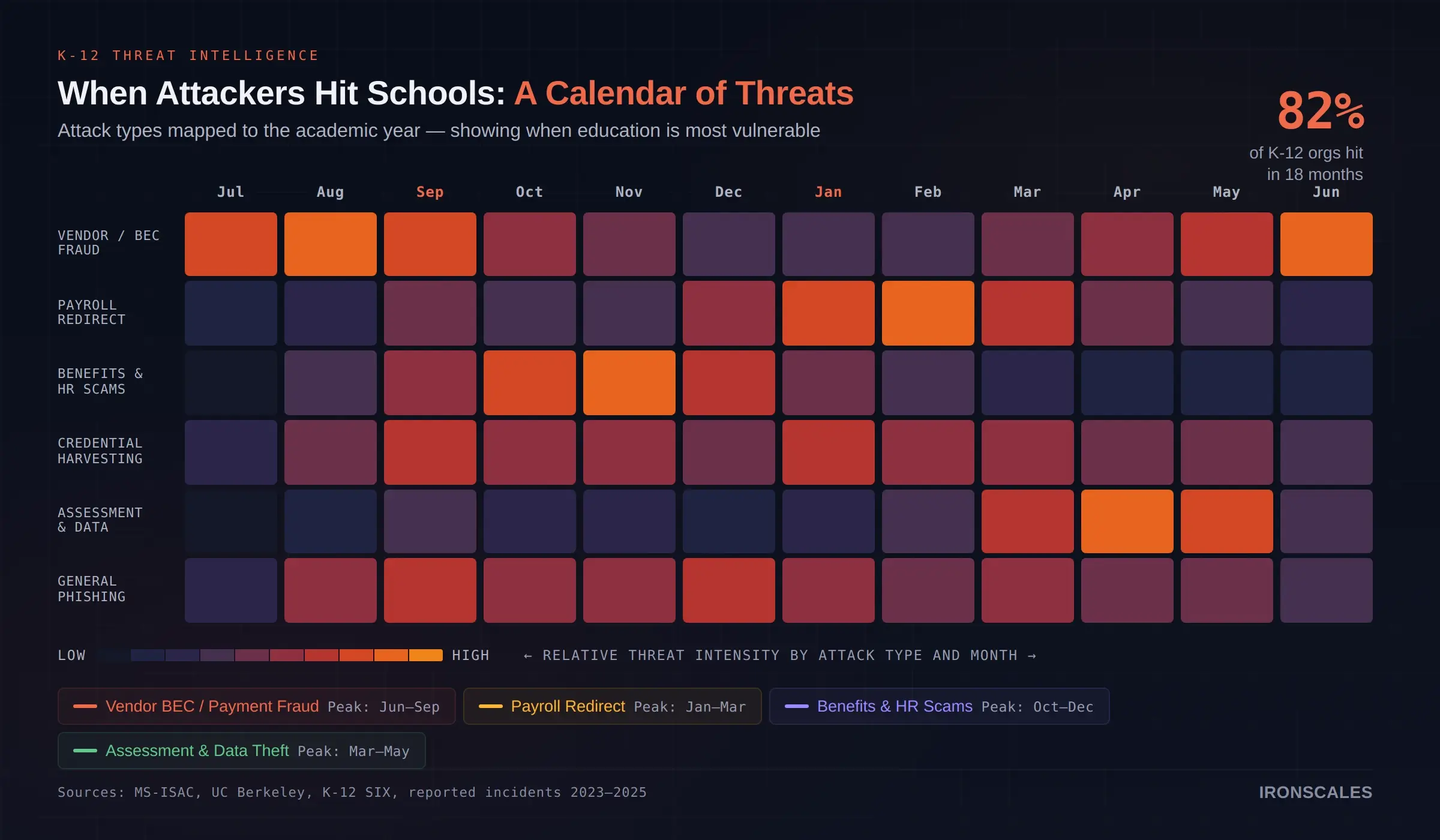Click the Vendor BEC / Payment Fraud legend chip
Screen dimensions: 1440x840
coord(256,706)
